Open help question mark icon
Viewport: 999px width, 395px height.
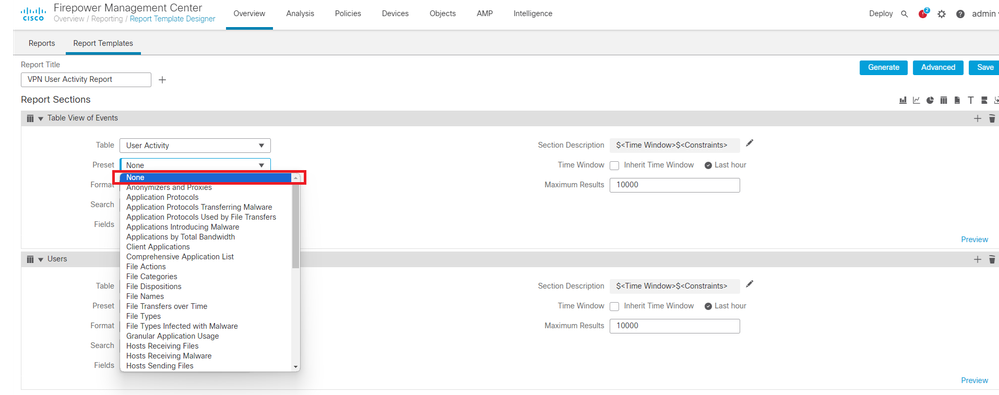coord(960,14)
